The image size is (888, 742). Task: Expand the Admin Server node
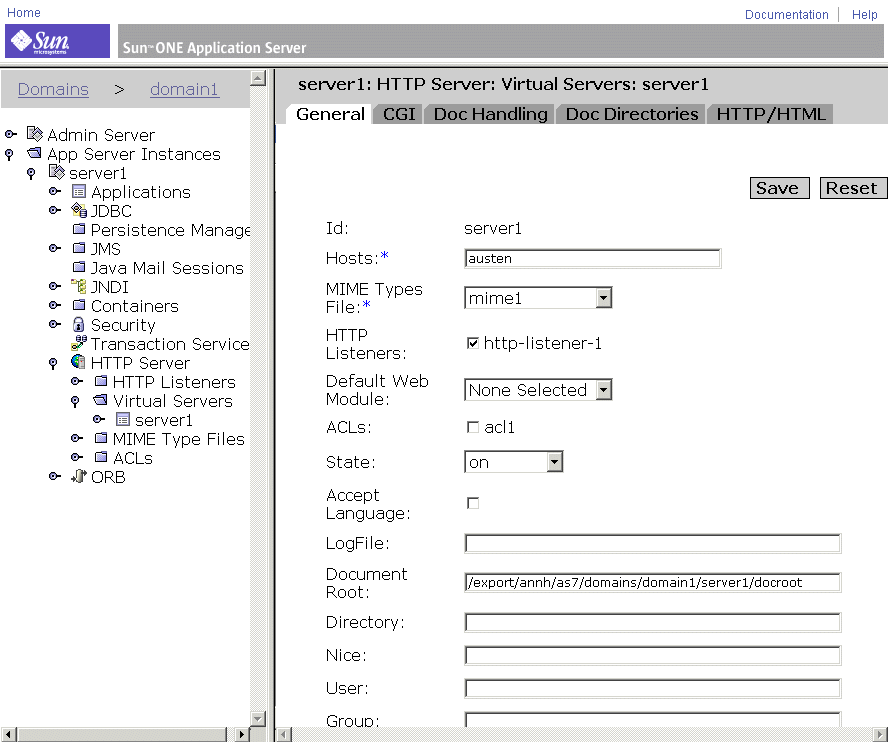(11, 134)
